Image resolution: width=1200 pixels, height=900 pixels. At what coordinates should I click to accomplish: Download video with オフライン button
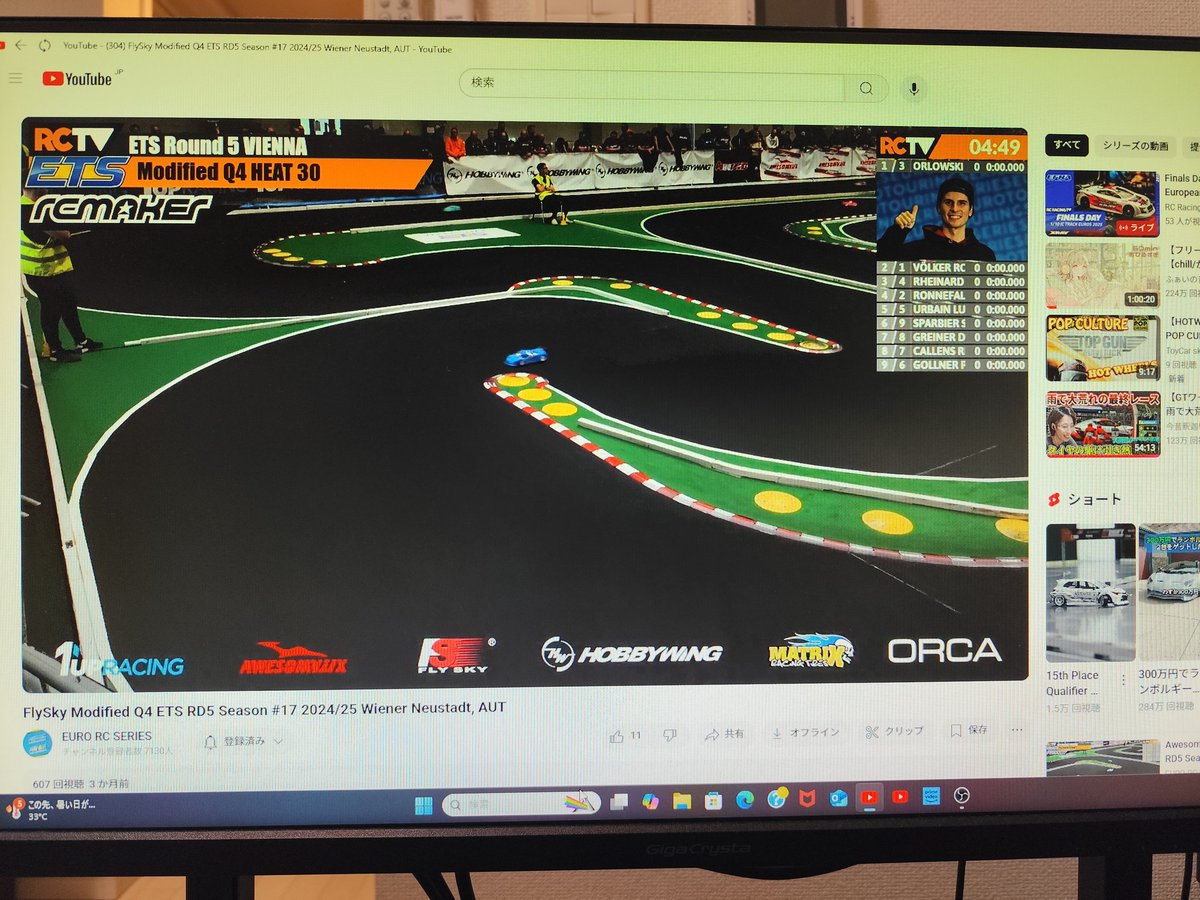click(x=804, y=732)
